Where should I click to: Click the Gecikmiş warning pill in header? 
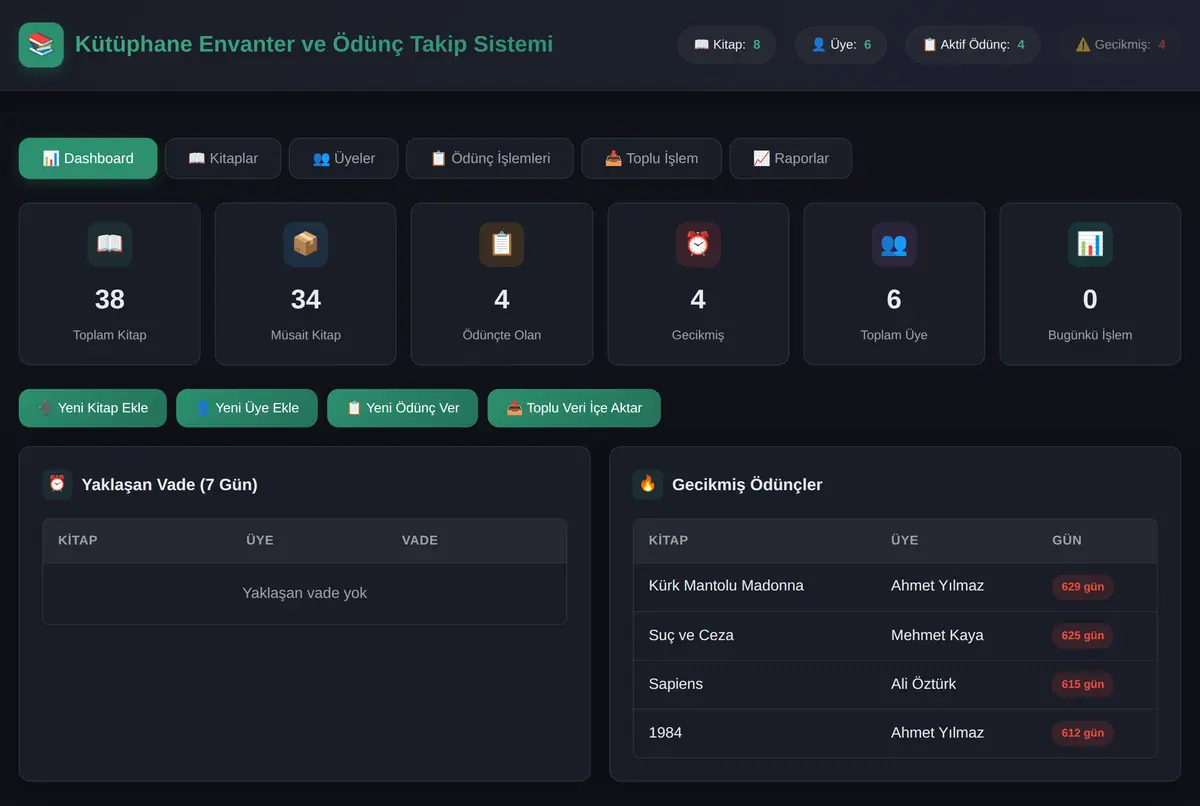1120,45
